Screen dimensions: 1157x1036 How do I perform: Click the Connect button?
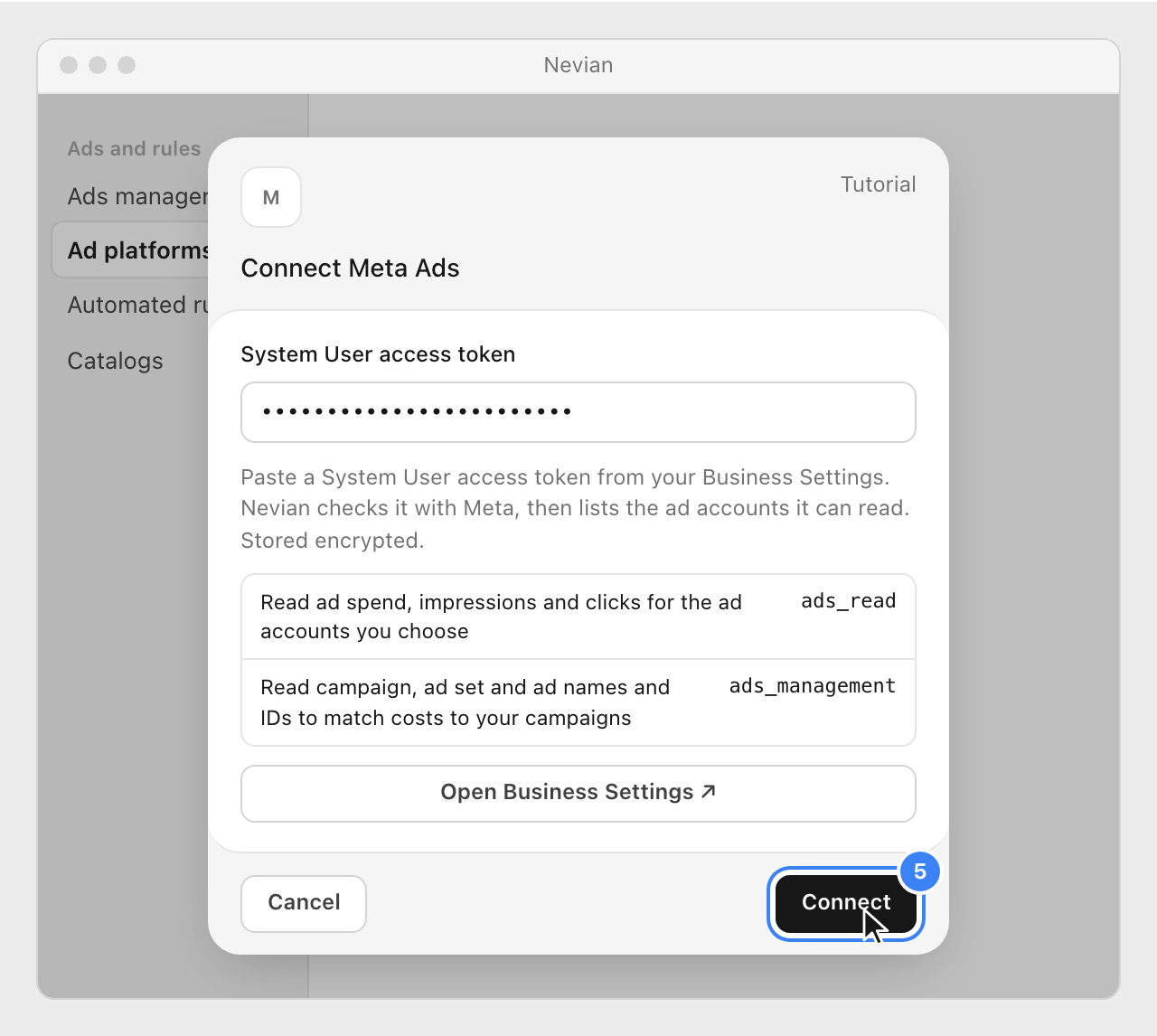(x=846, y=903)
